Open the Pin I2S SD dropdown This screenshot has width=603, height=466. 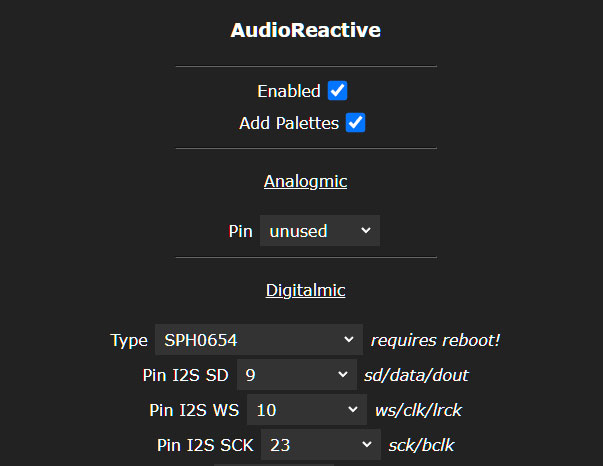click(295, 376)
